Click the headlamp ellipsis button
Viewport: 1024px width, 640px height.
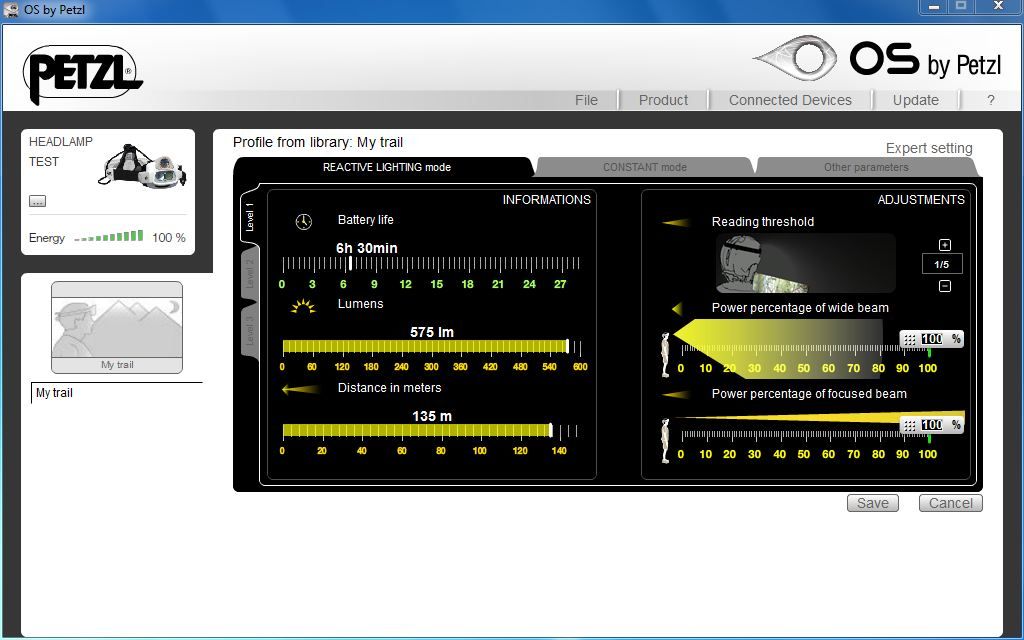coord(37,201)
